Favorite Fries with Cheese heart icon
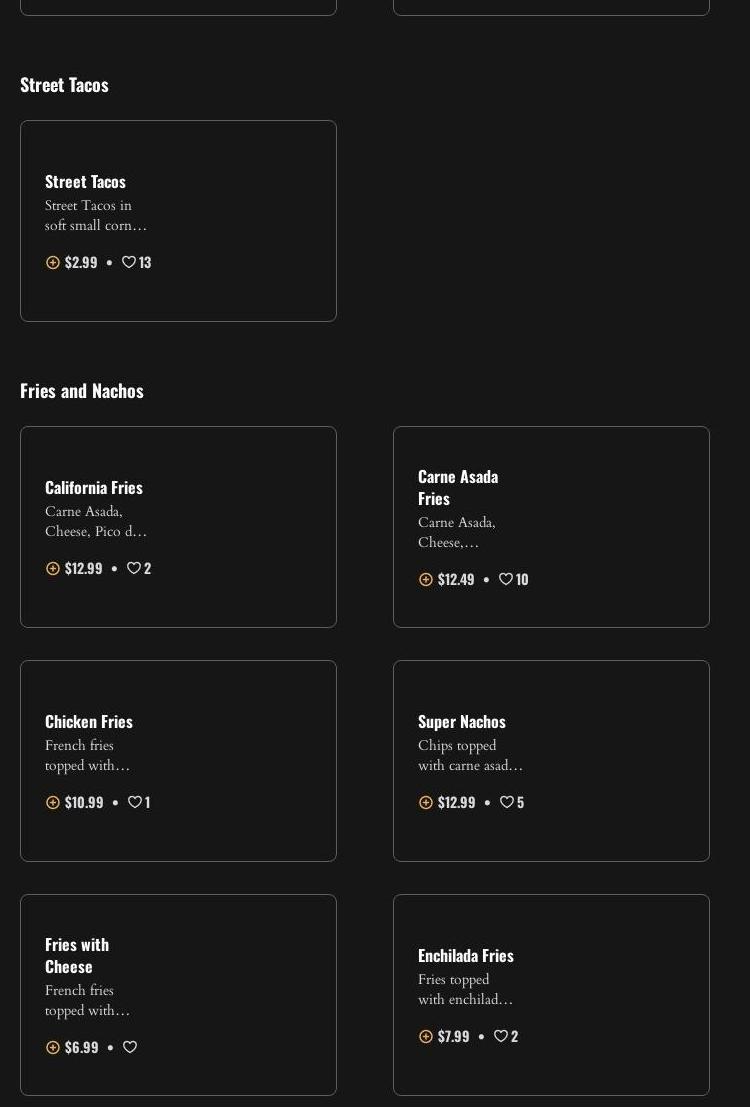Viewport: 750px width, 1107px height. [130, 1047]
